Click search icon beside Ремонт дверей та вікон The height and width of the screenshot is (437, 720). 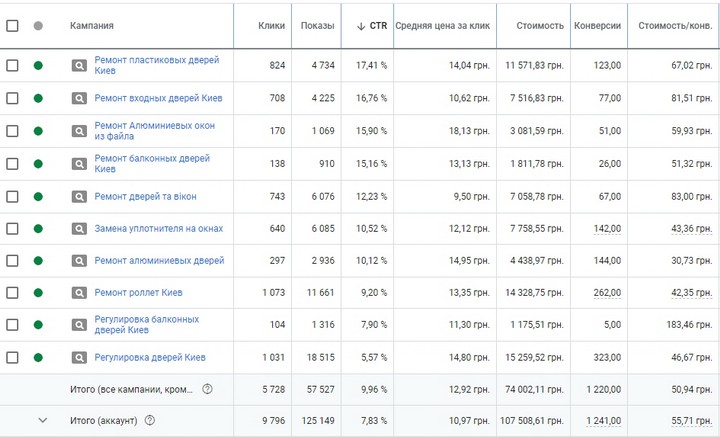point(79,196)
